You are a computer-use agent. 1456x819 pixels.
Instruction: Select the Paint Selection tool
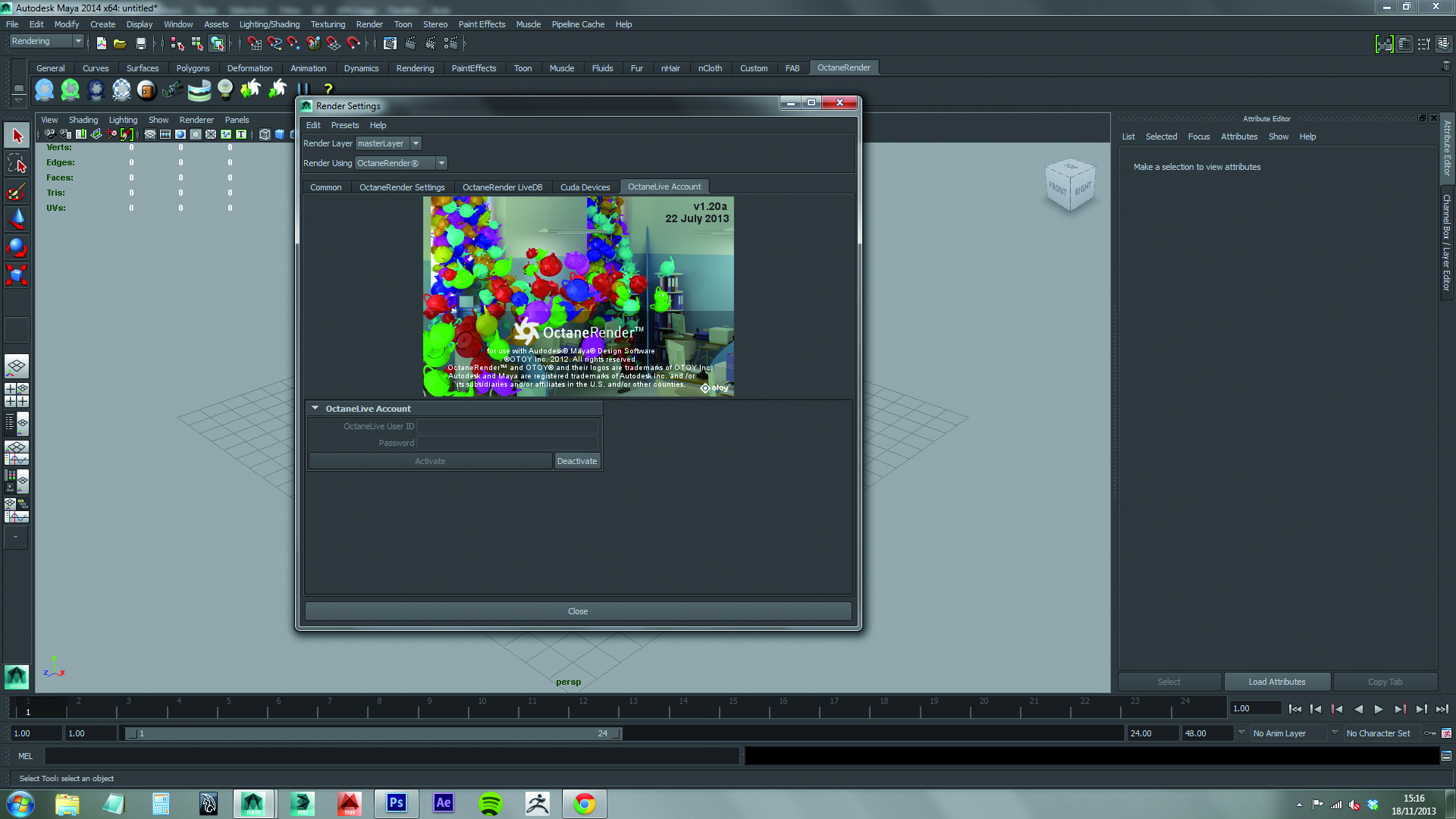pos(16,191)
